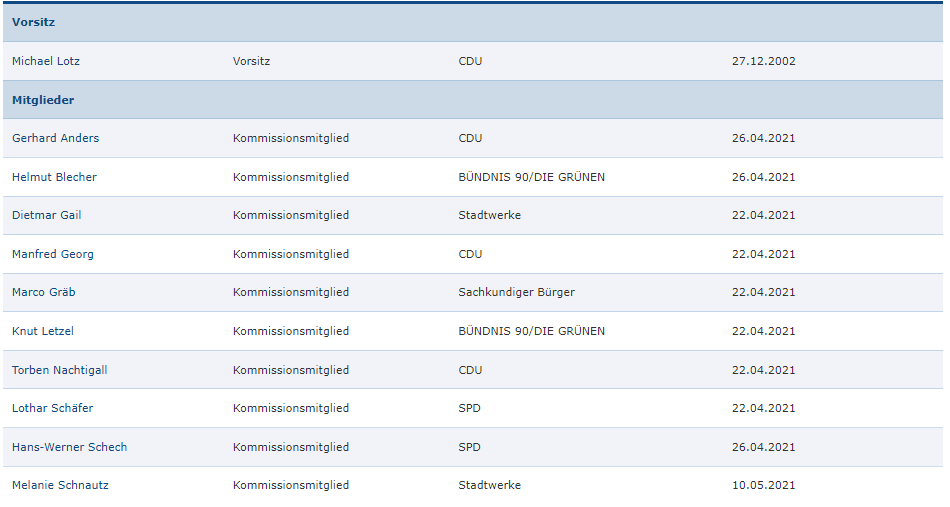Open Lothar Schäfer's member entry
950x507 pixels.
point(53,408)
